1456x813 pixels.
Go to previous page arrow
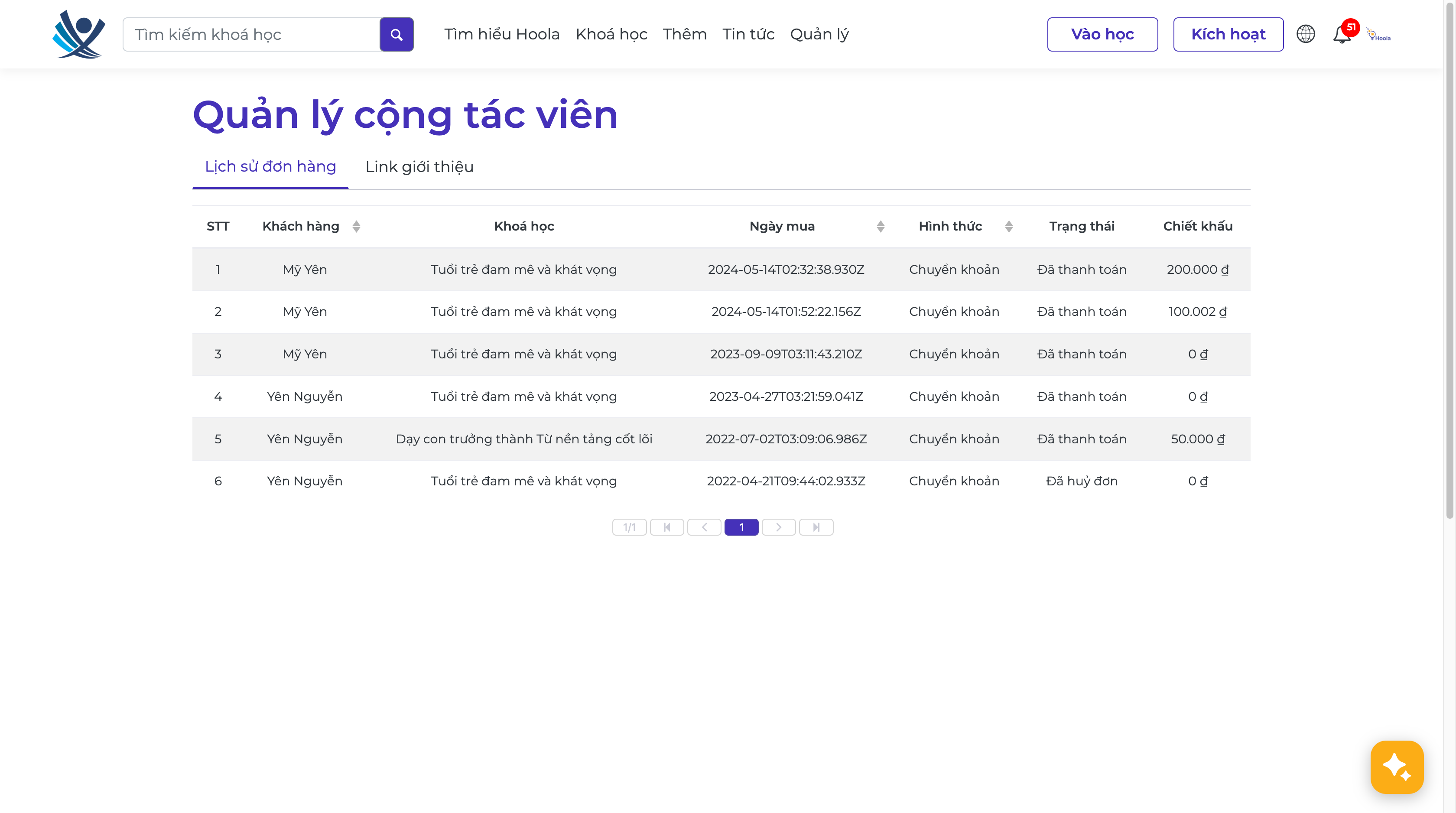pos(704,527)
